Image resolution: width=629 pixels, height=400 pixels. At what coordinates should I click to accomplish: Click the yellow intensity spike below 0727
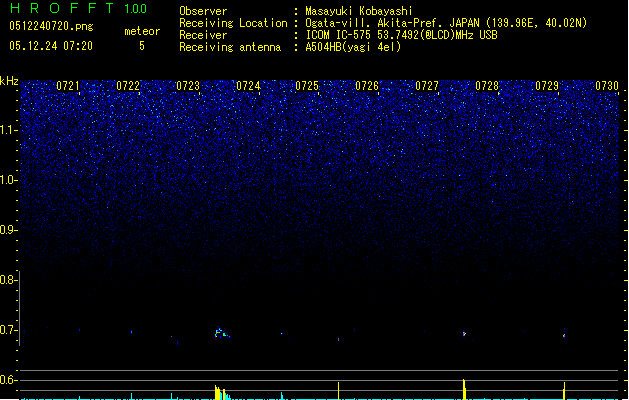tap(464, 389)
